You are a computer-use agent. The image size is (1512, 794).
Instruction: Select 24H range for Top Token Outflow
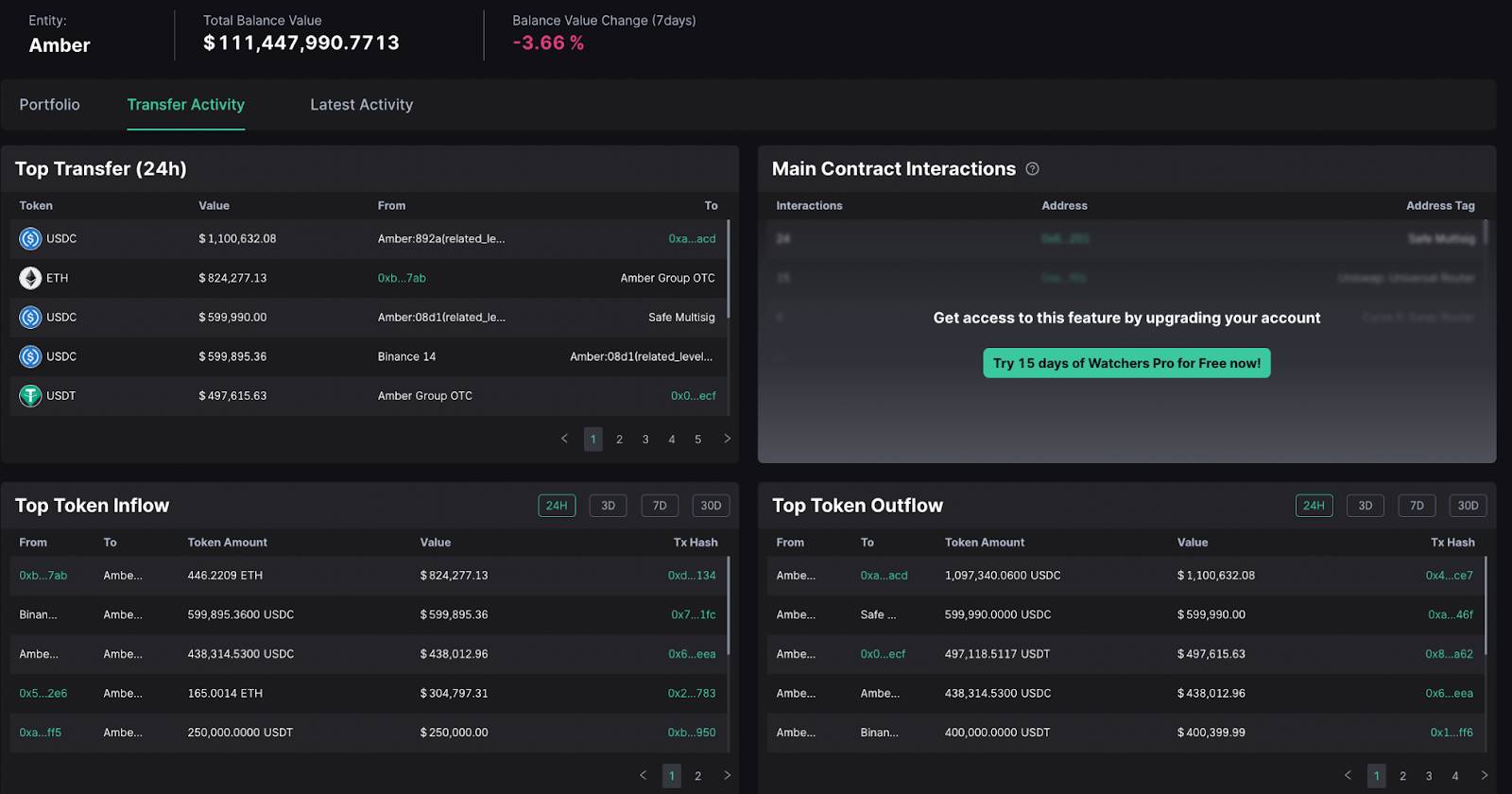pos(1314,506)
